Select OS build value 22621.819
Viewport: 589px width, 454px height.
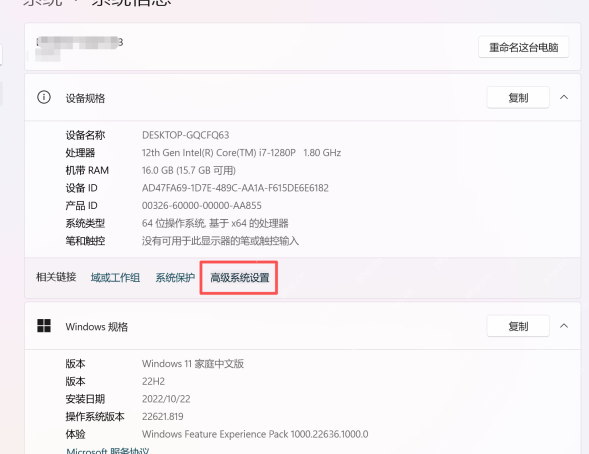point(163,416)
